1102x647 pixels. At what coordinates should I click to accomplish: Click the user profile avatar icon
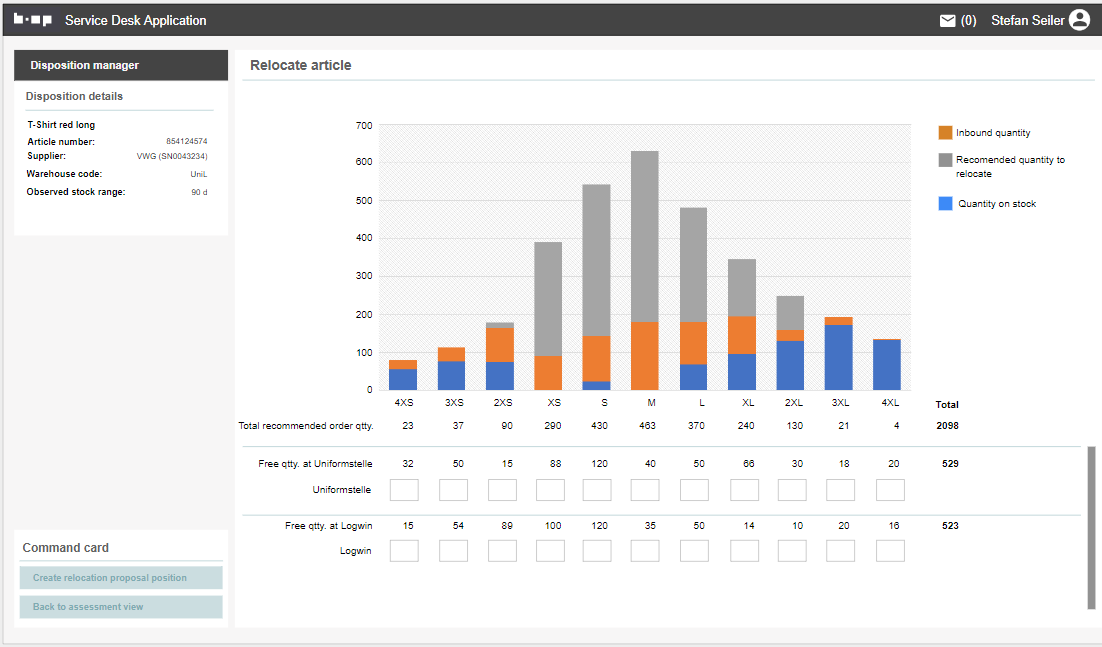point(1079,20)
